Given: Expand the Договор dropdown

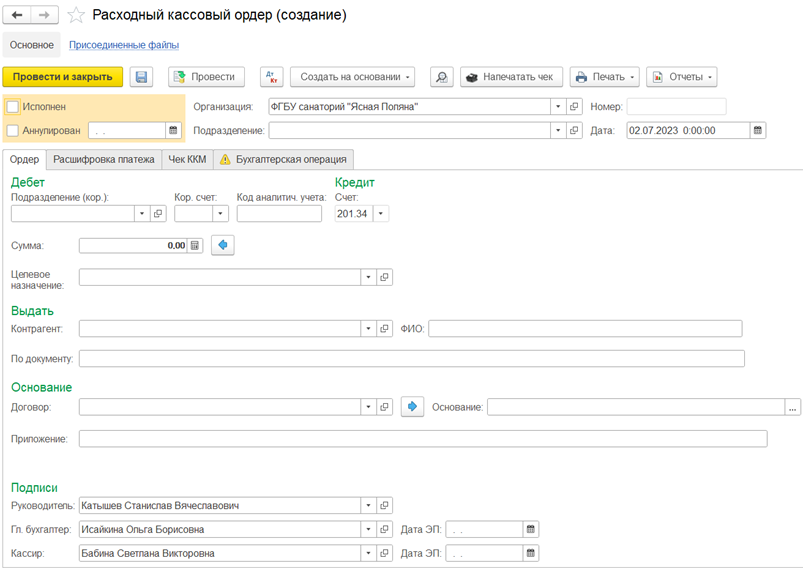Looking at the screenshot, I should [x=368, y=407].
